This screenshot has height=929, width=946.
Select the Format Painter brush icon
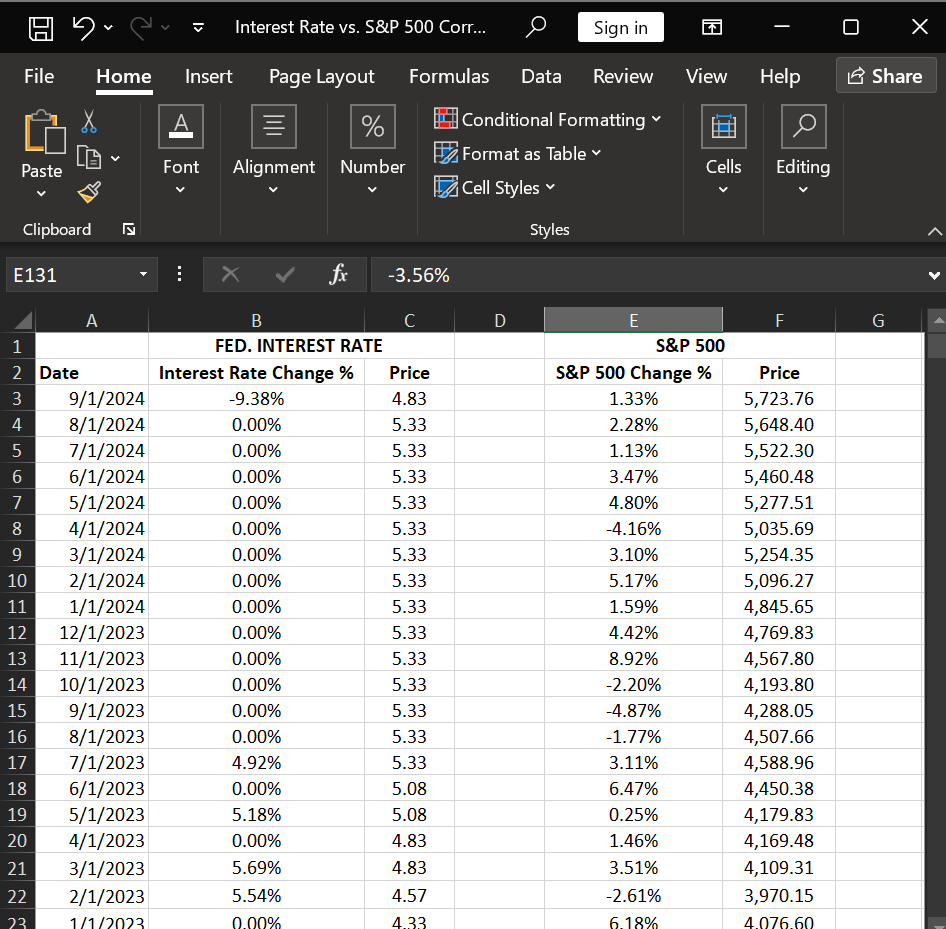coord(89,191)
